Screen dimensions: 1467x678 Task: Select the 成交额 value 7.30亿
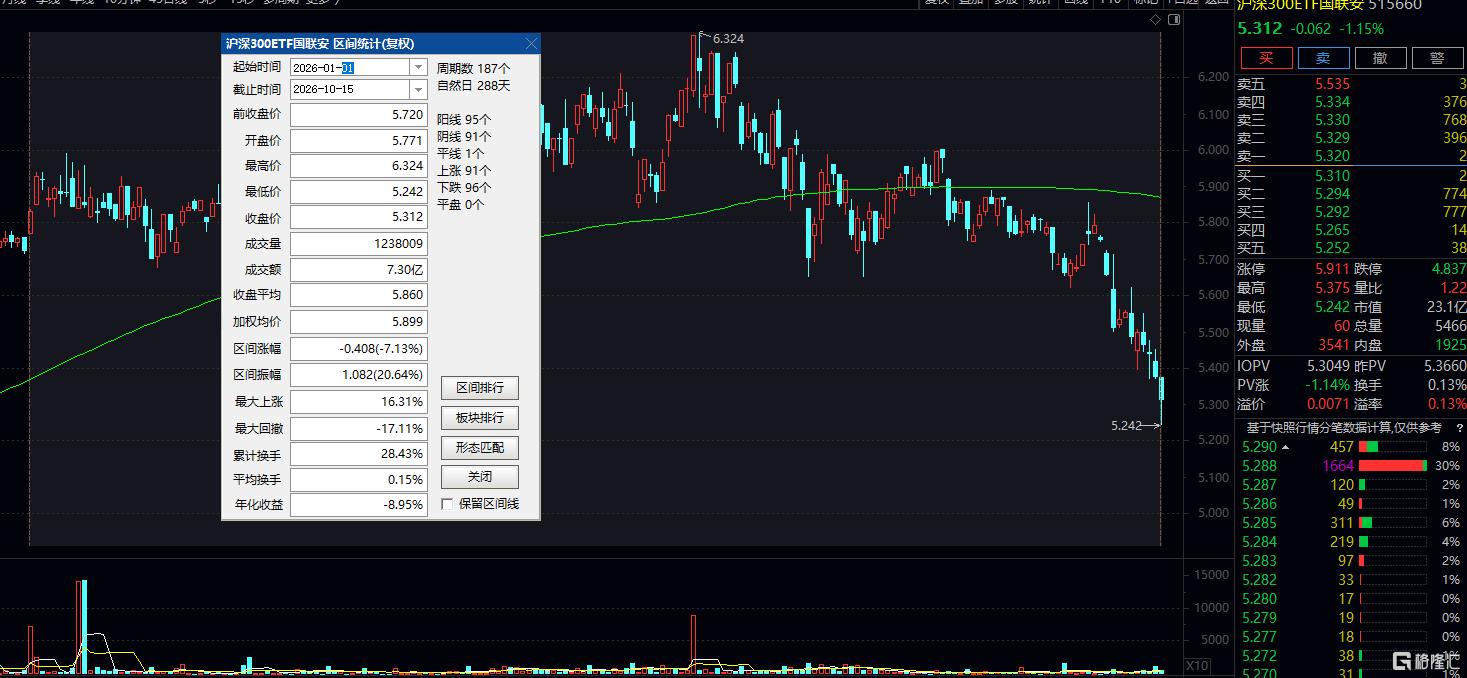pos(358,269)
